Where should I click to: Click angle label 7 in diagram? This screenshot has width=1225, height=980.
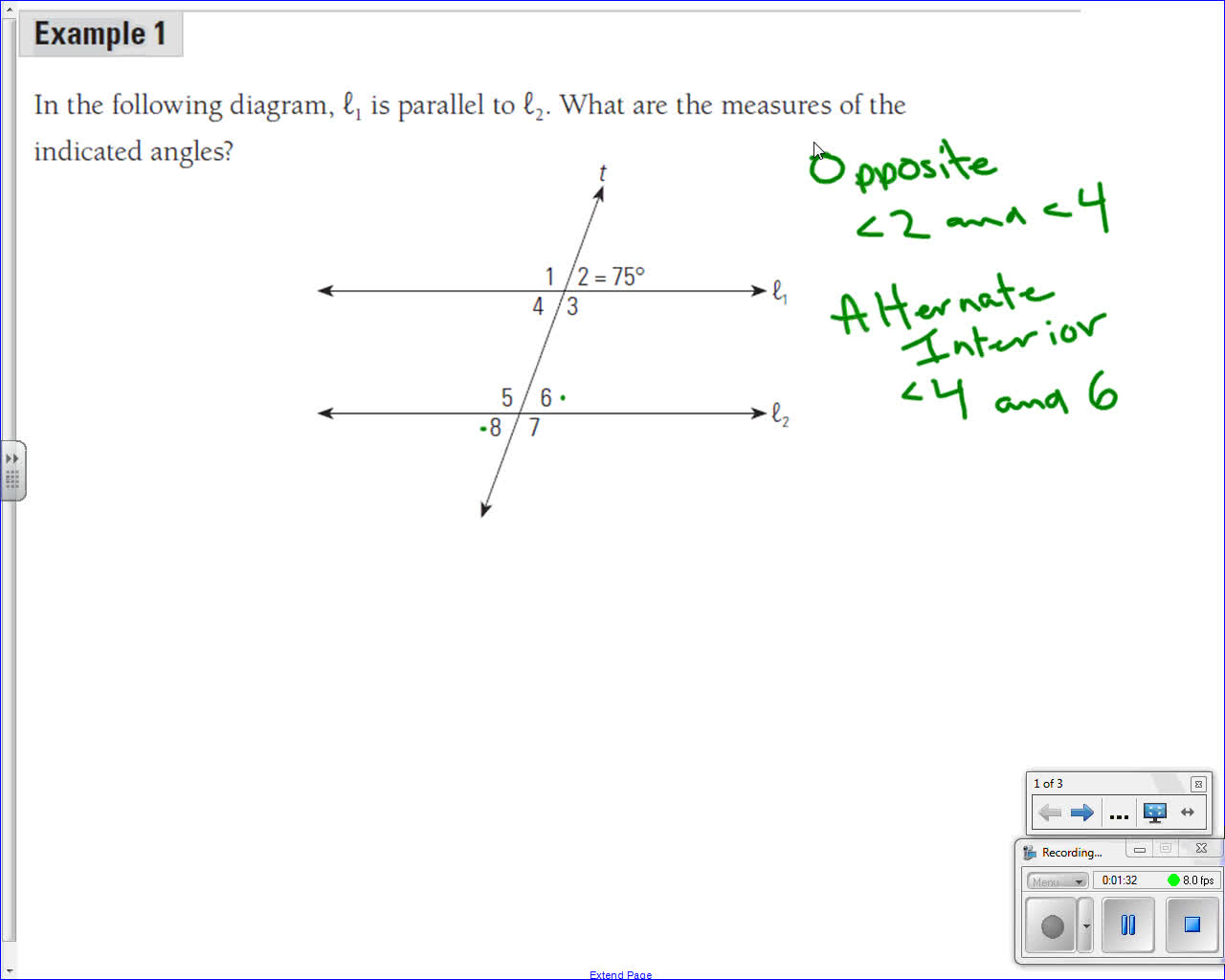[534, 428]
